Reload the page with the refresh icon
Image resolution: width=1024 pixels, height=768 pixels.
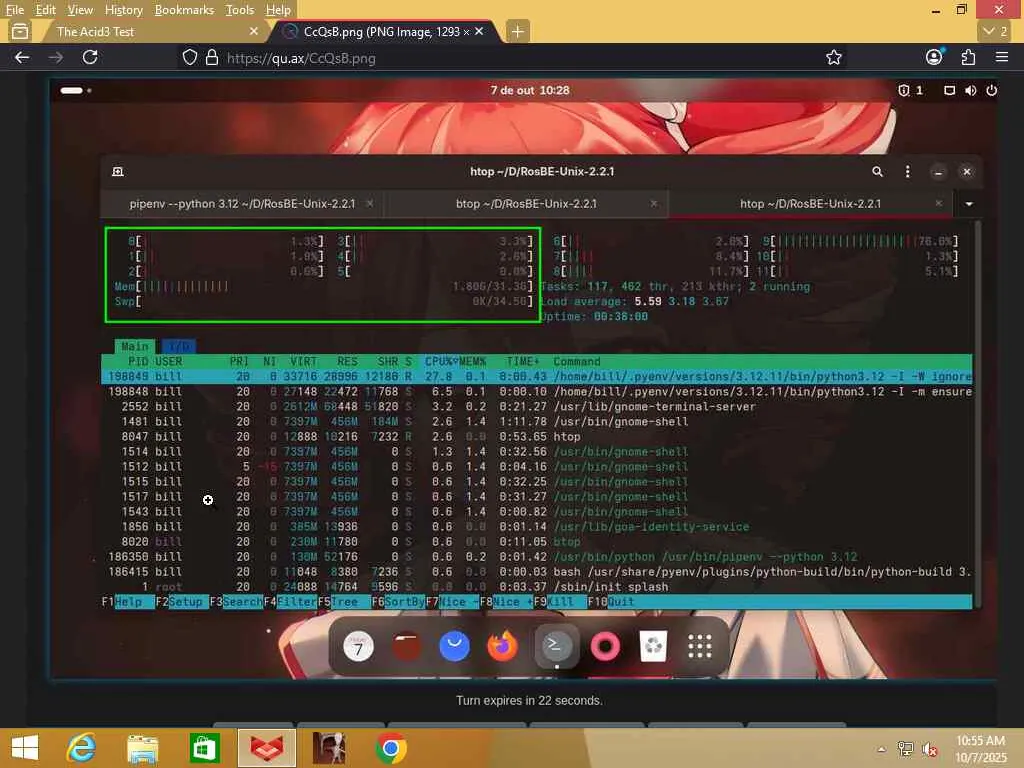click(90, 57)
